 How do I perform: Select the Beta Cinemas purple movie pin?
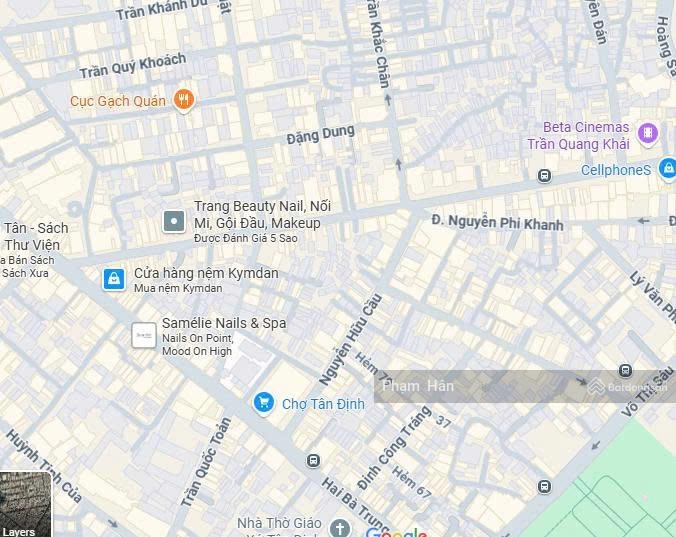[648, 134]
